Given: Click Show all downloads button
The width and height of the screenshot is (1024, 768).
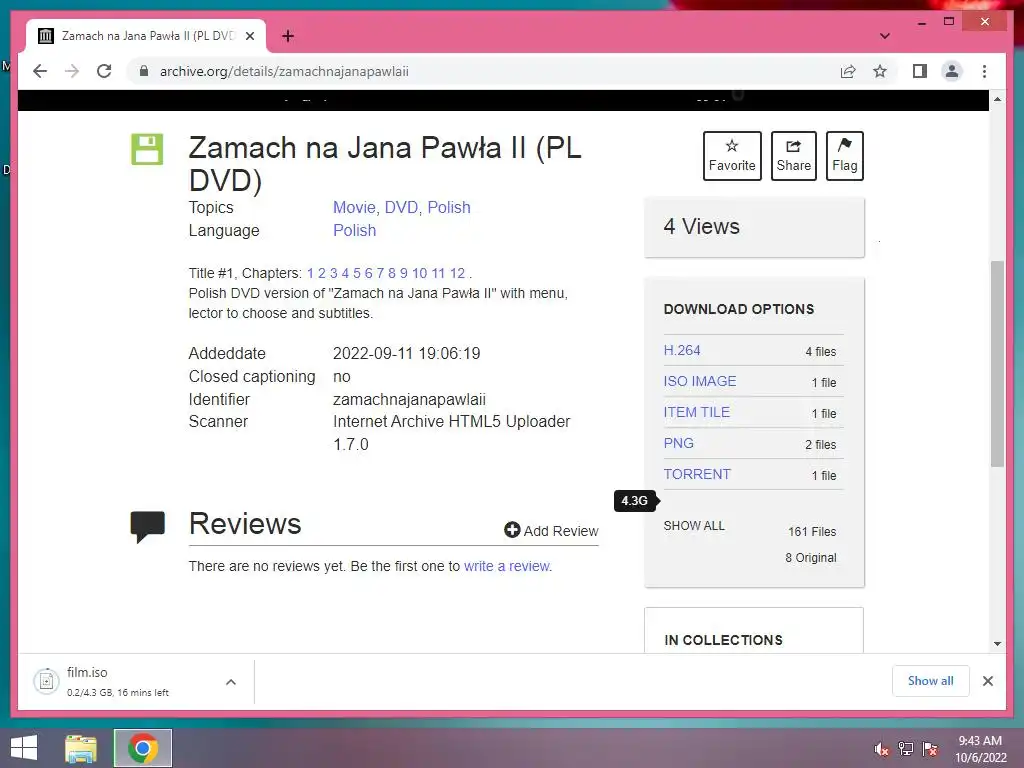Looking at the screenshot, I should [931, 681].
